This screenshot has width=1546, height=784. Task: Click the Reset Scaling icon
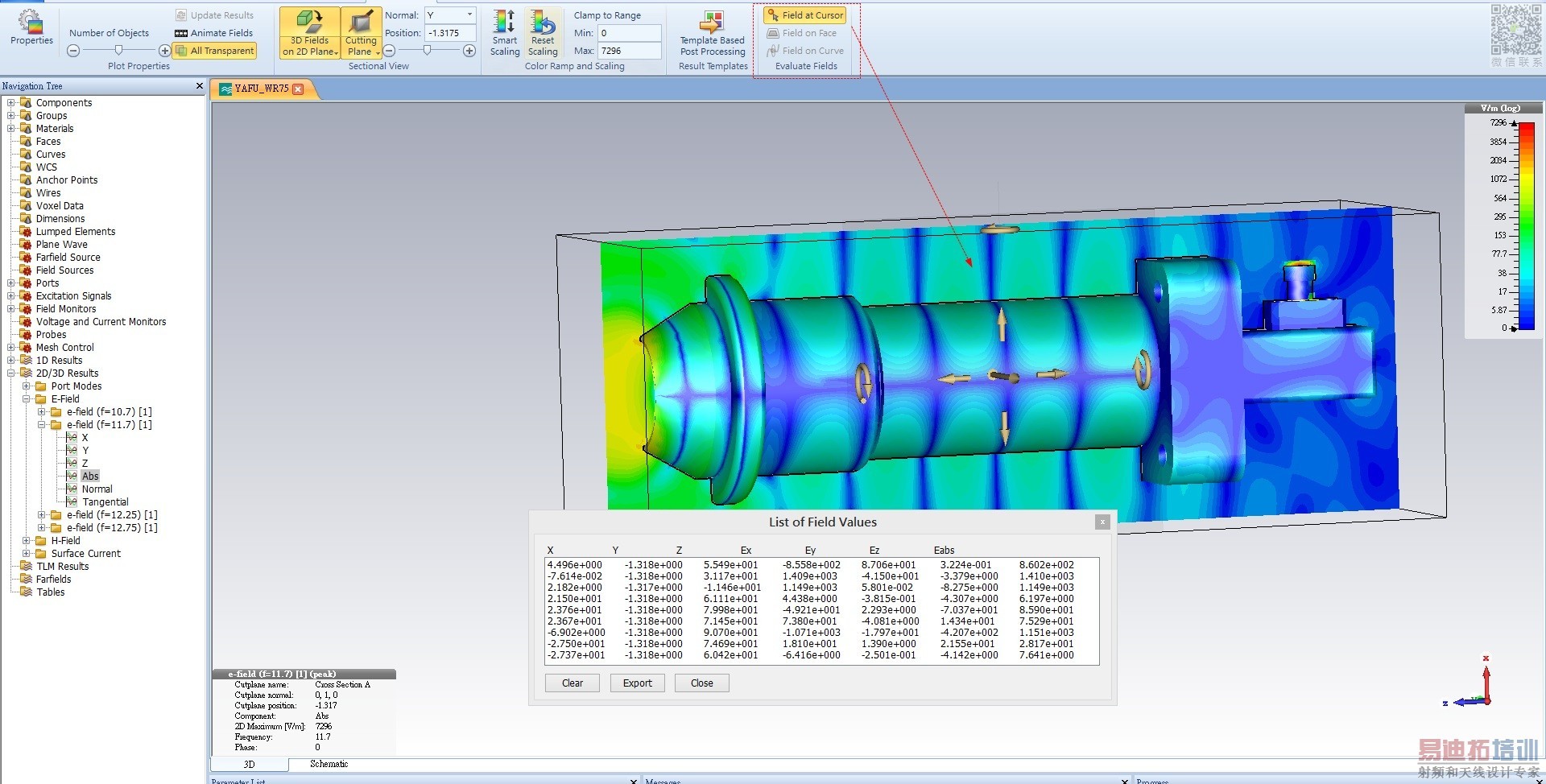pos(543,32)
